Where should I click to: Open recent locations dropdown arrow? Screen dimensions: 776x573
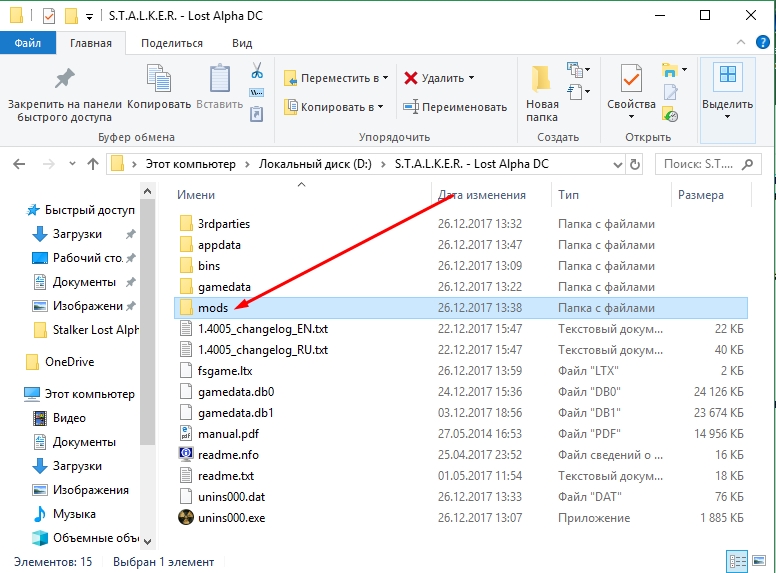pos(72,164)
